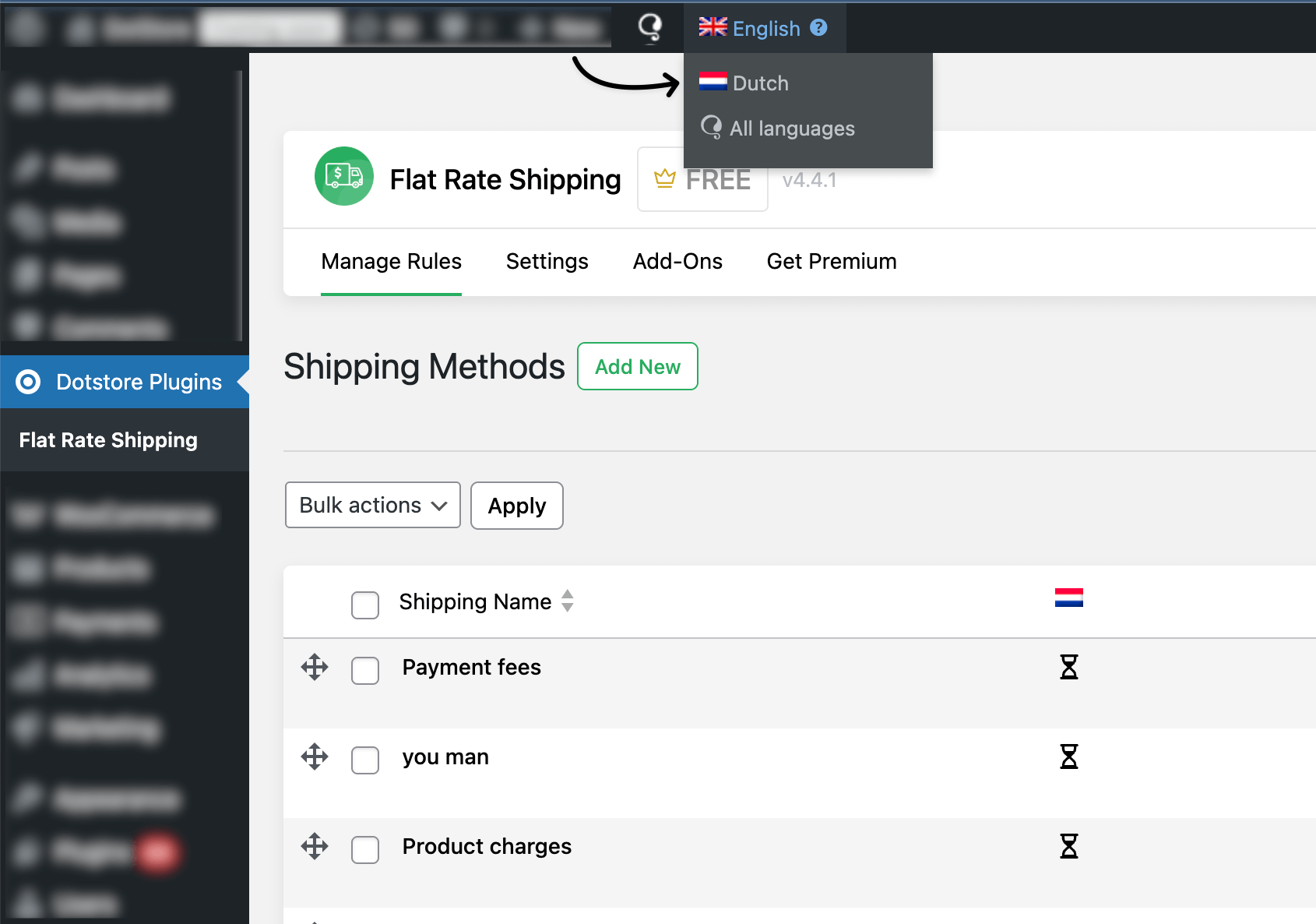Open the you man shipping method

[445, 756]
